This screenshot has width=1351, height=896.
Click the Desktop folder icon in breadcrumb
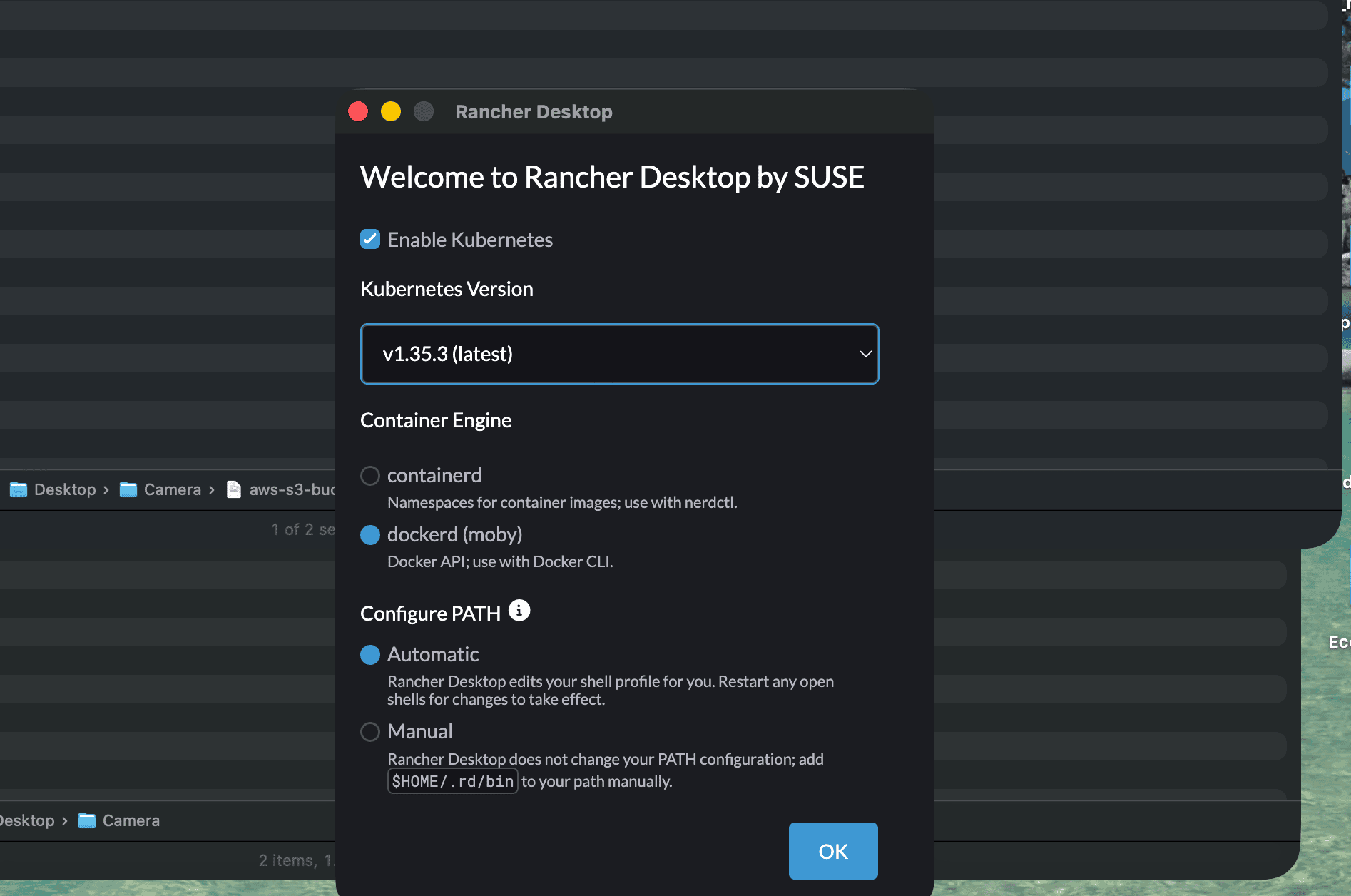[x=17, y=489]
